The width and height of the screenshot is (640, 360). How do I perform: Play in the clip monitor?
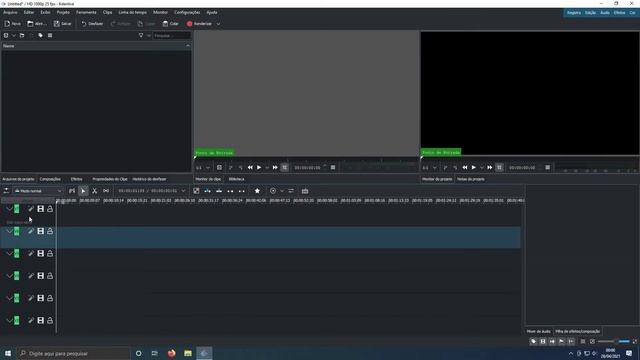259,167
